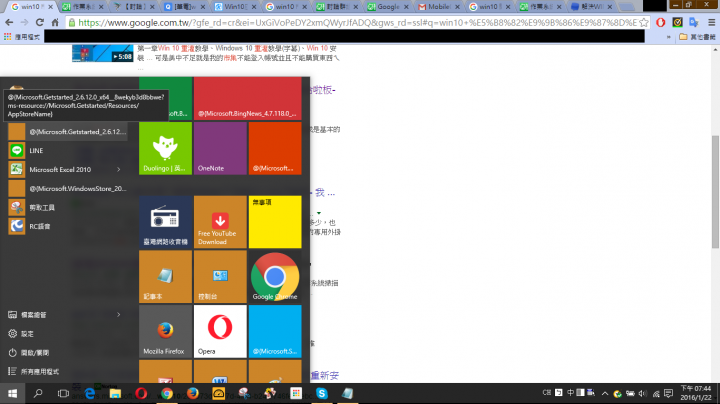Viewport: 720px width, 404px height.
Task: Open RC voice app from list
Action: pos(67,226)
